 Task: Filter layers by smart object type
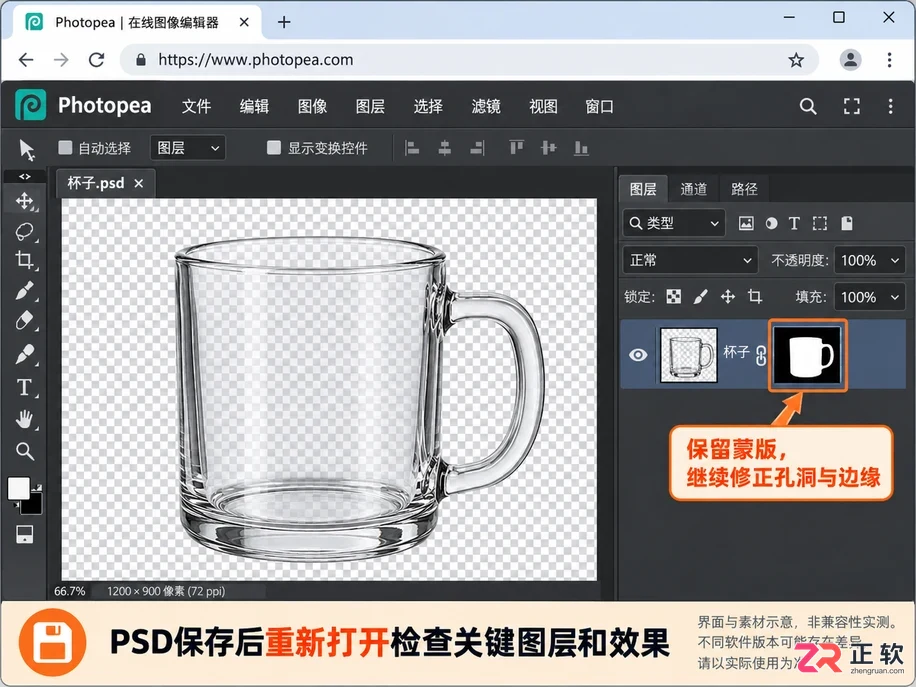click(x=846, y=223)
